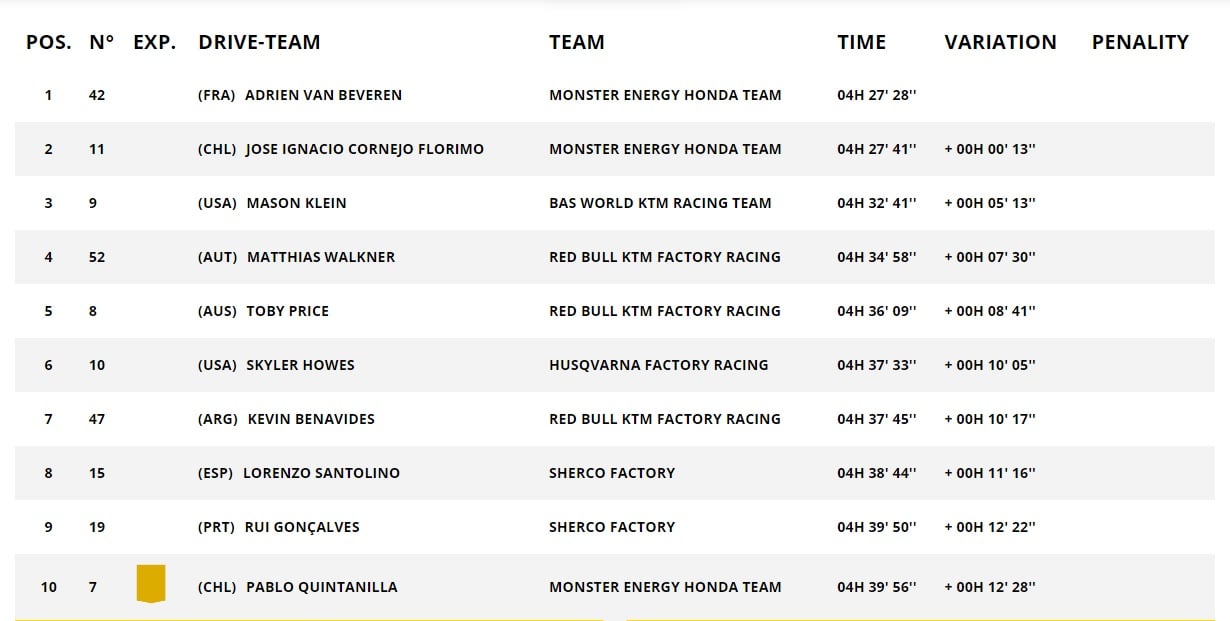This screenshot has width=1230, height=621.
Task: Sort by the POS. column header
Action: (49, 42)
